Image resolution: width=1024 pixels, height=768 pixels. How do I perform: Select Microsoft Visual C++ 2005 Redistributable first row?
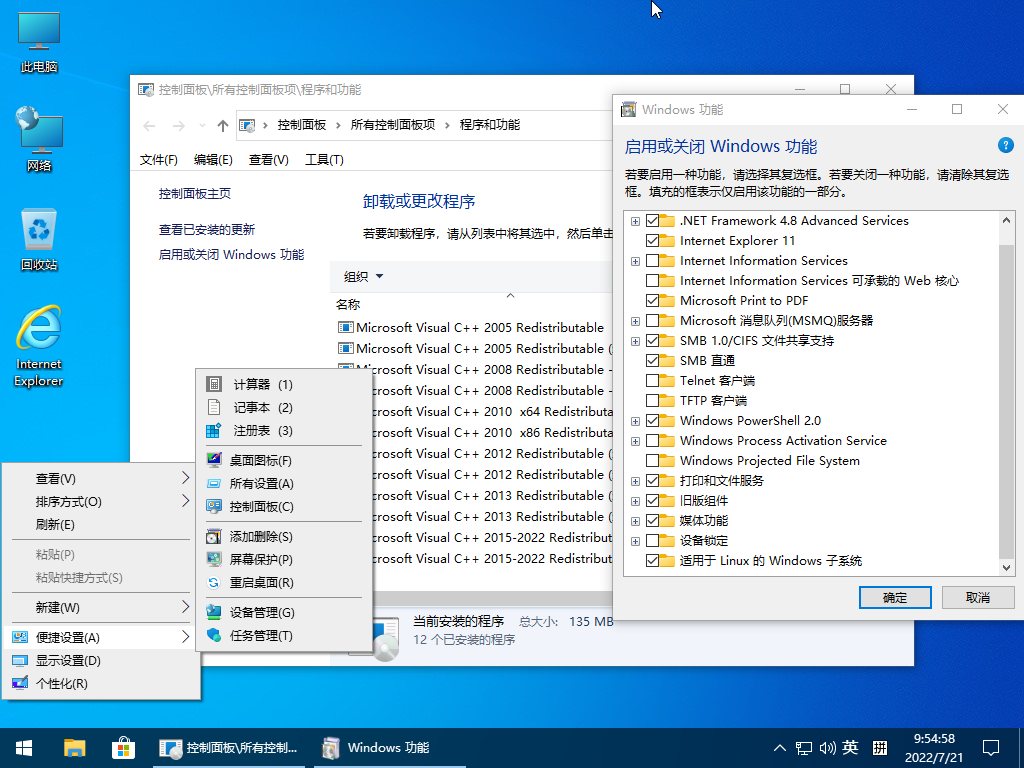475,328
